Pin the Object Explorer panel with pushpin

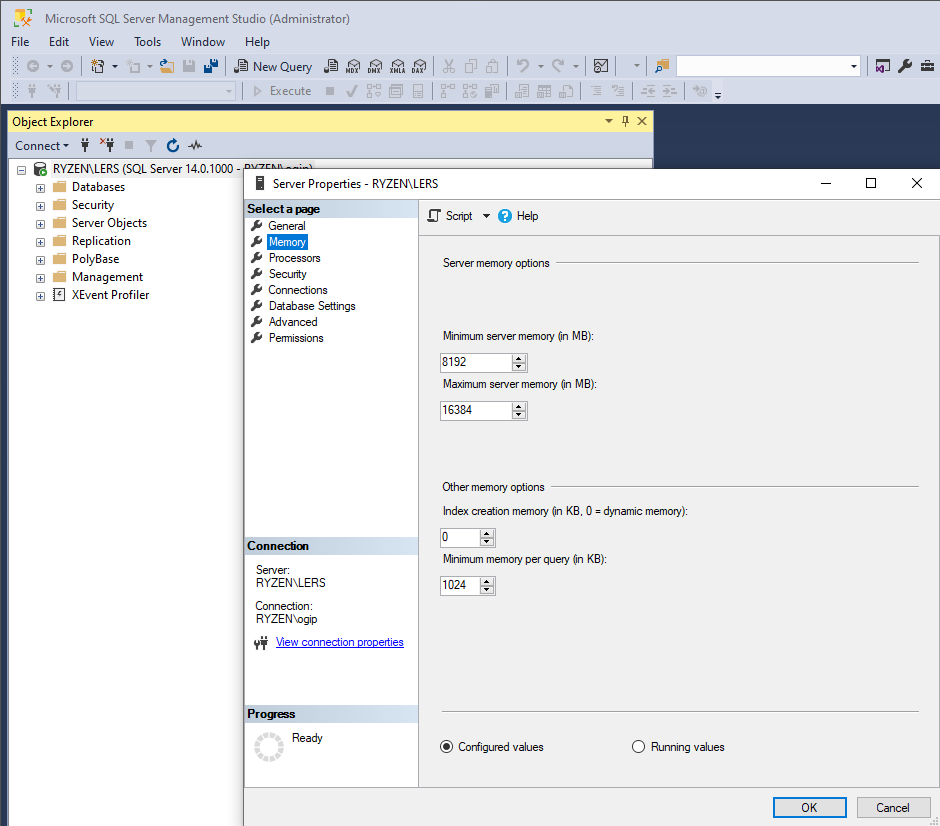pos(626,121)
